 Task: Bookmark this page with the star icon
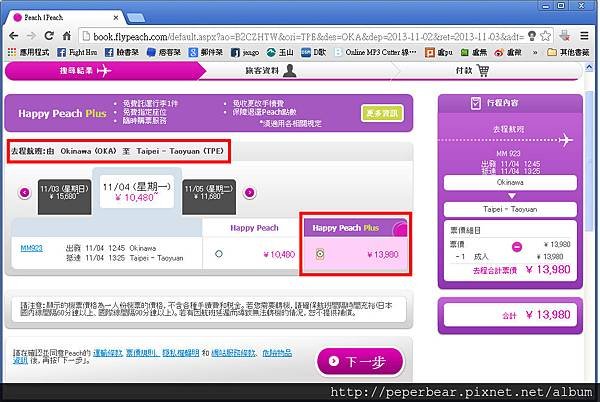545,36
